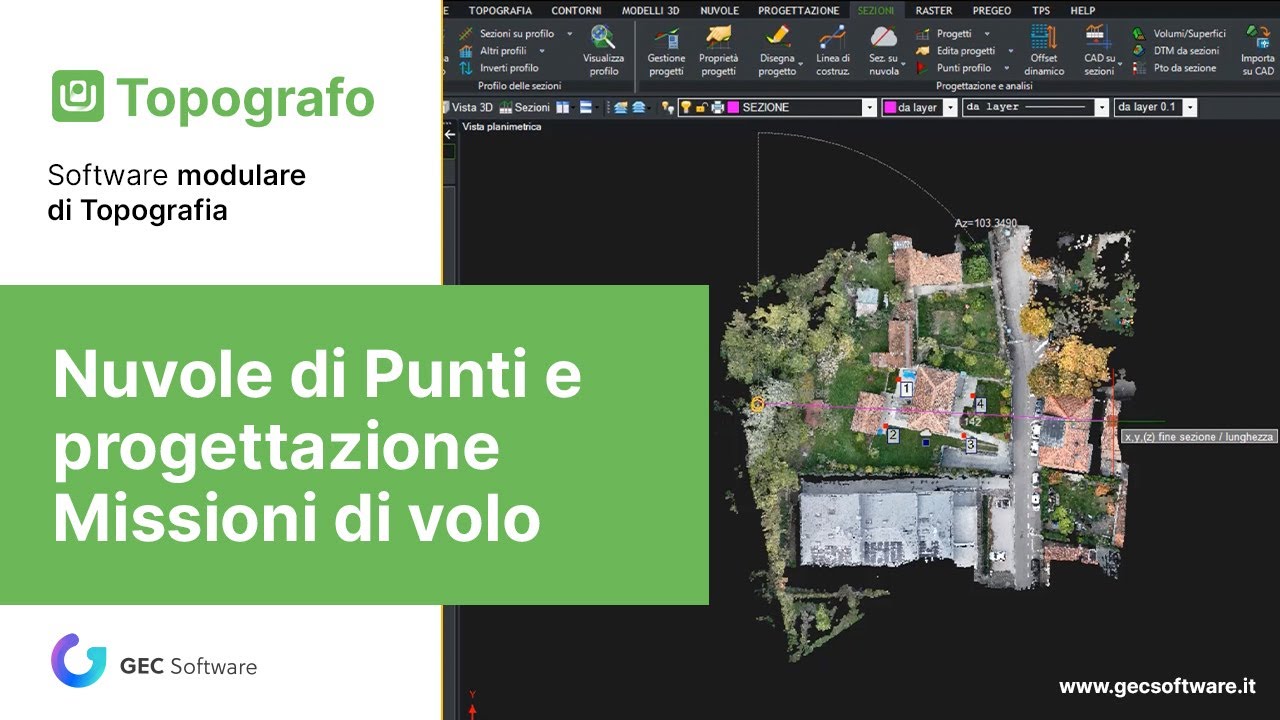The height and width of the screenshot is (720, 1280).
Task: Click Pto da sezione icon
Action: click(x=1139, y=68)
